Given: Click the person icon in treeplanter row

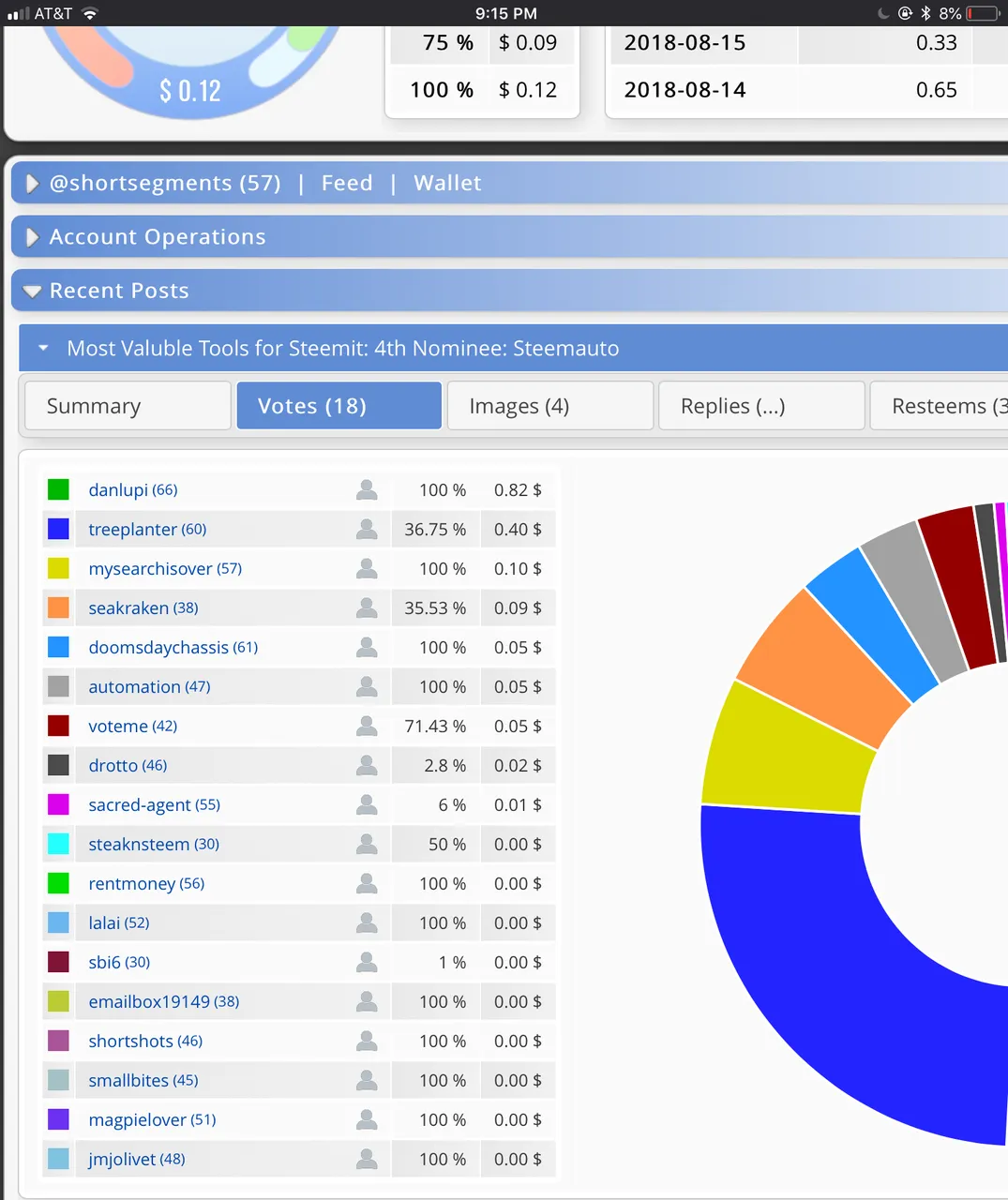Looking at the screenshot, I should tap(367, 529).
